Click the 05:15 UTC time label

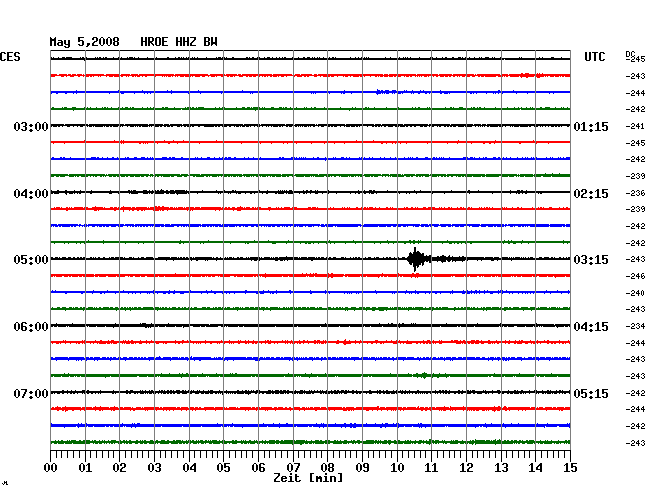click(x=591, y=393)
